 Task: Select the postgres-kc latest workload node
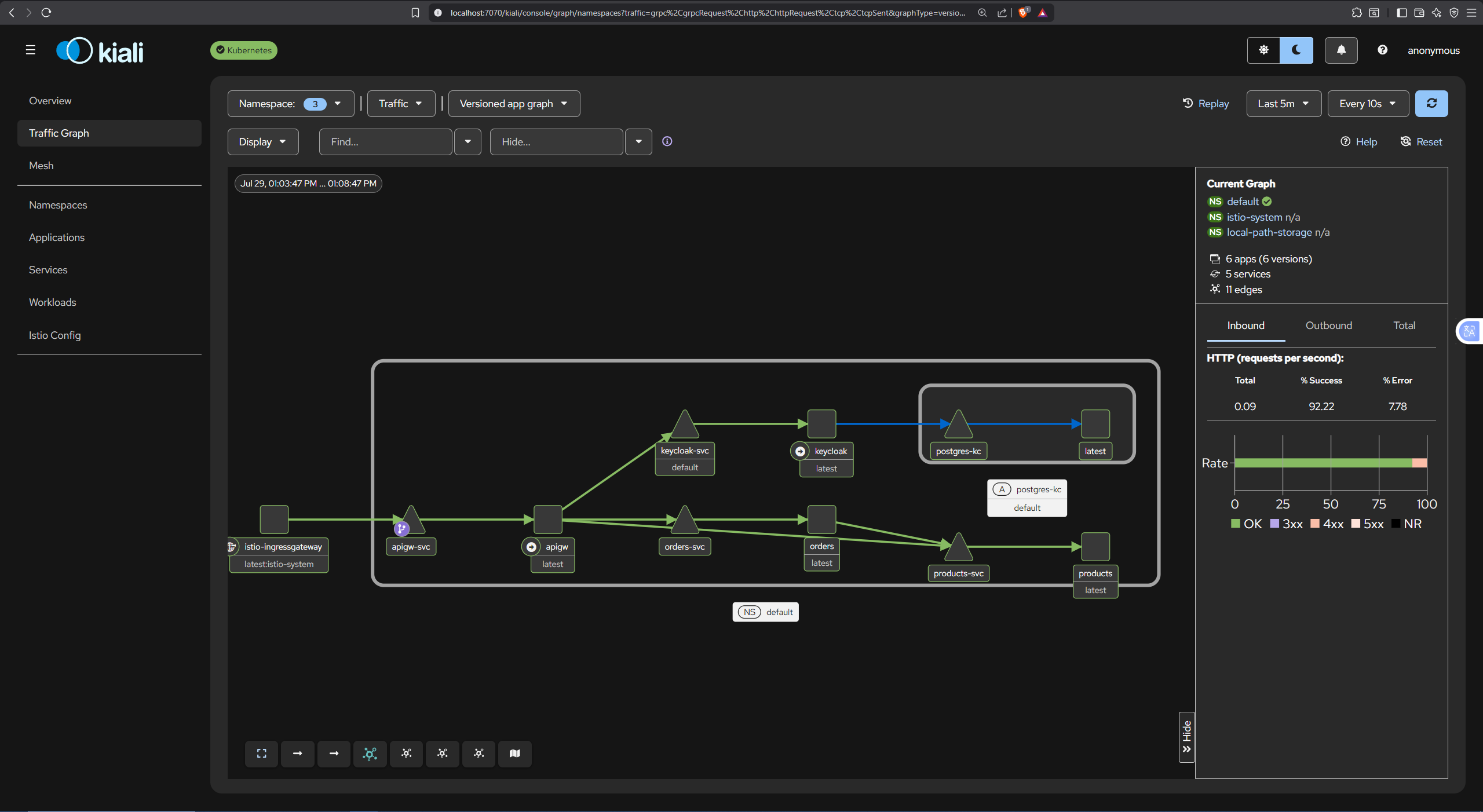pyautogui.click(x=1095, y=424)
